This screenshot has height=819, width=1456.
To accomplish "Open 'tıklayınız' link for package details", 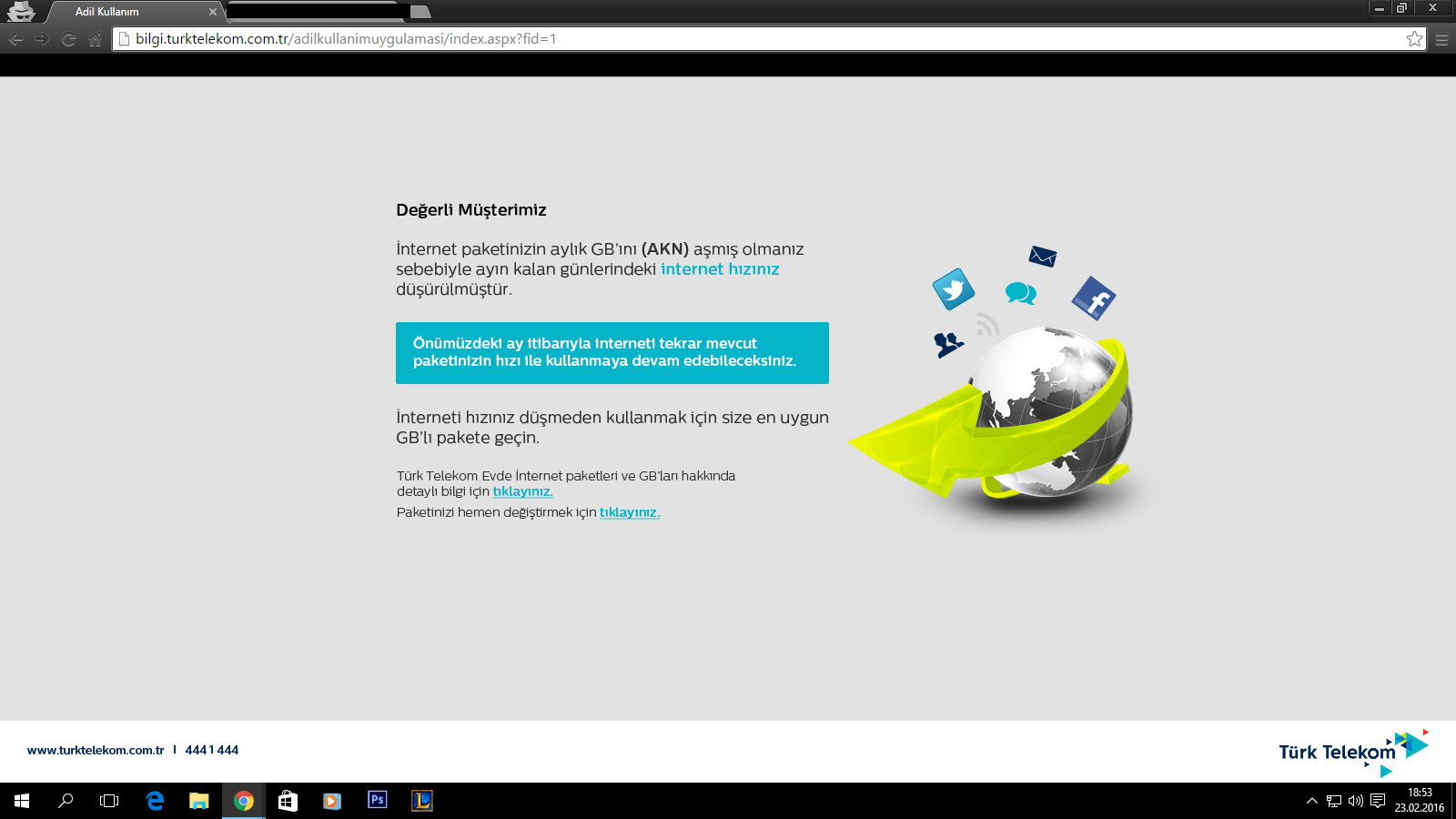I will click(522, 491).
